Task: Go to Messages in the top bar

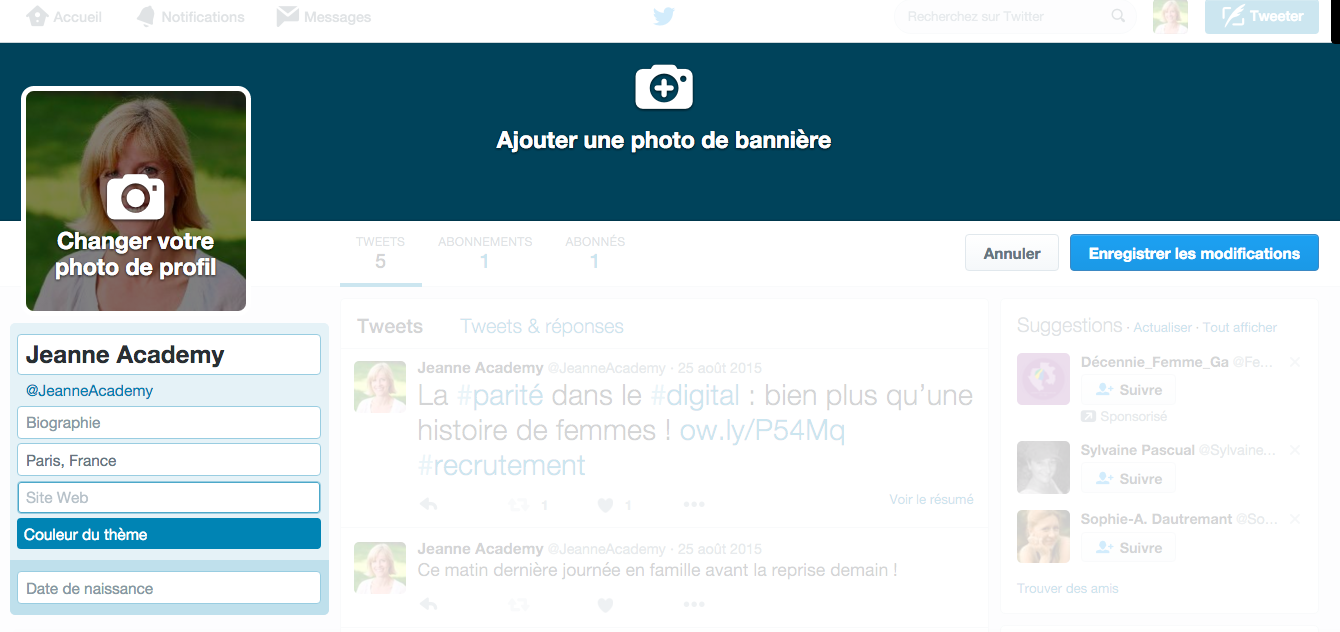Action: (x=324, y=17)
